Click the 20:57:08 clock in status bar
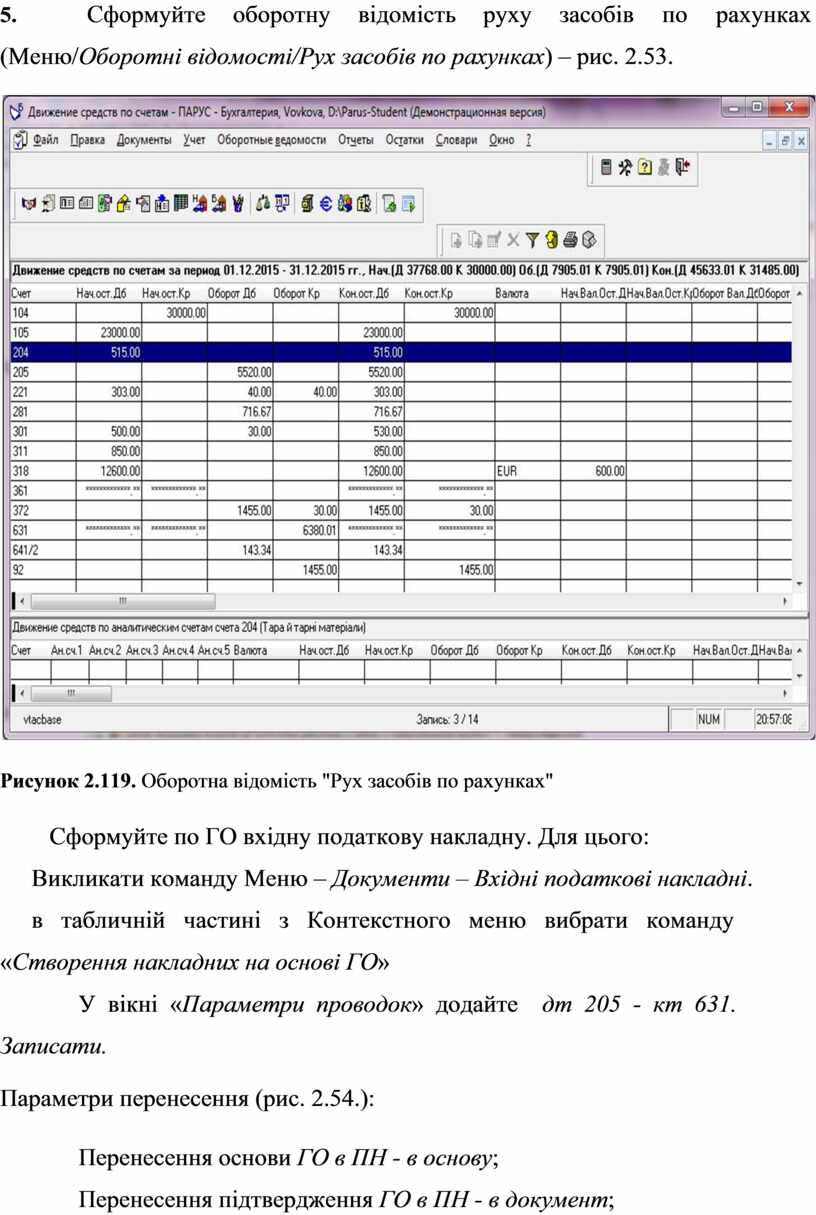816x1215 pixels. 774,719
